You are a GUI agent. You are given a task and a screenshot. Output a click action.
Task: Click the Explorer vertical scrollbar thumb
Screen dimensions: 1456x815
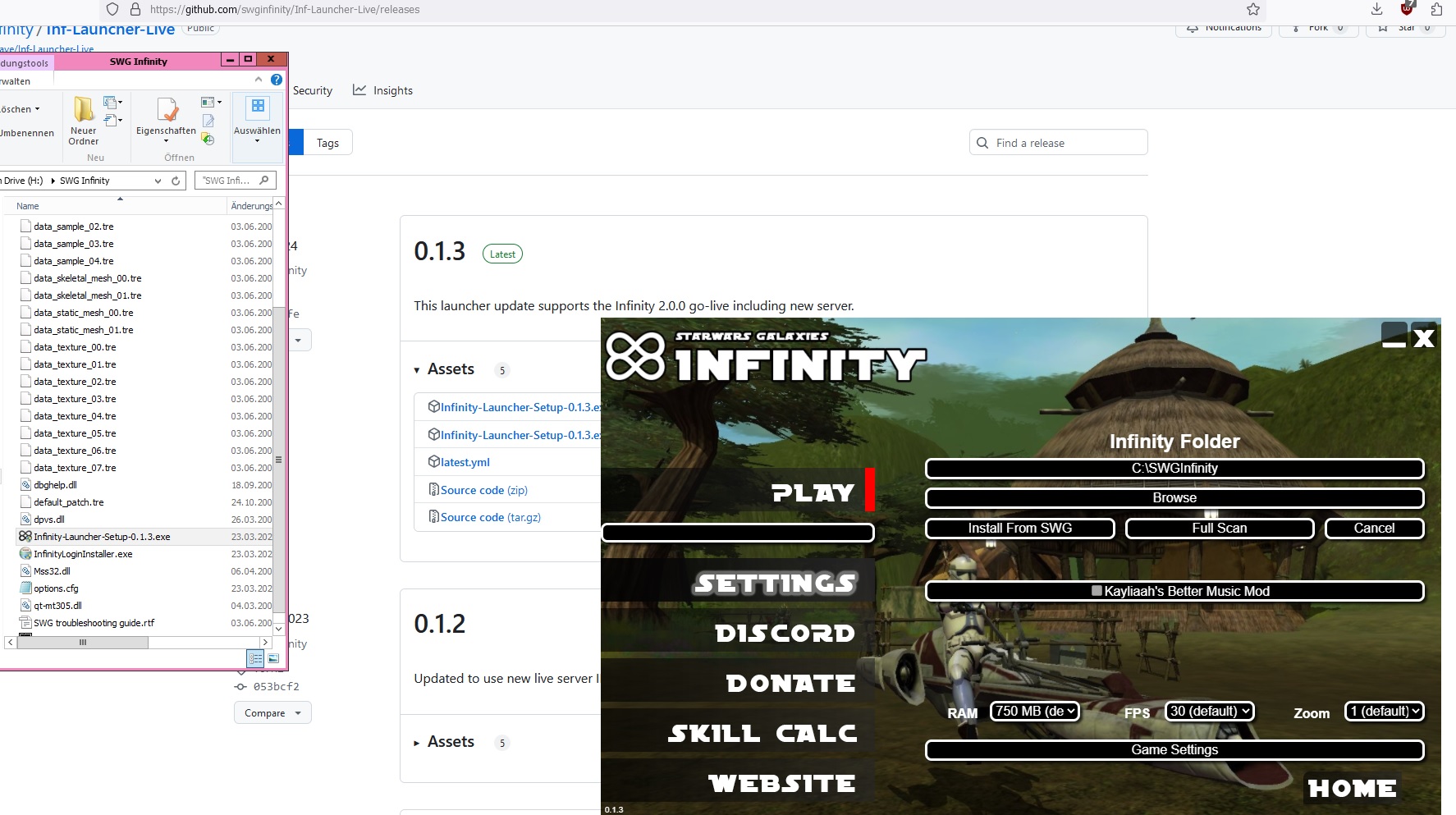click(278, 460)
